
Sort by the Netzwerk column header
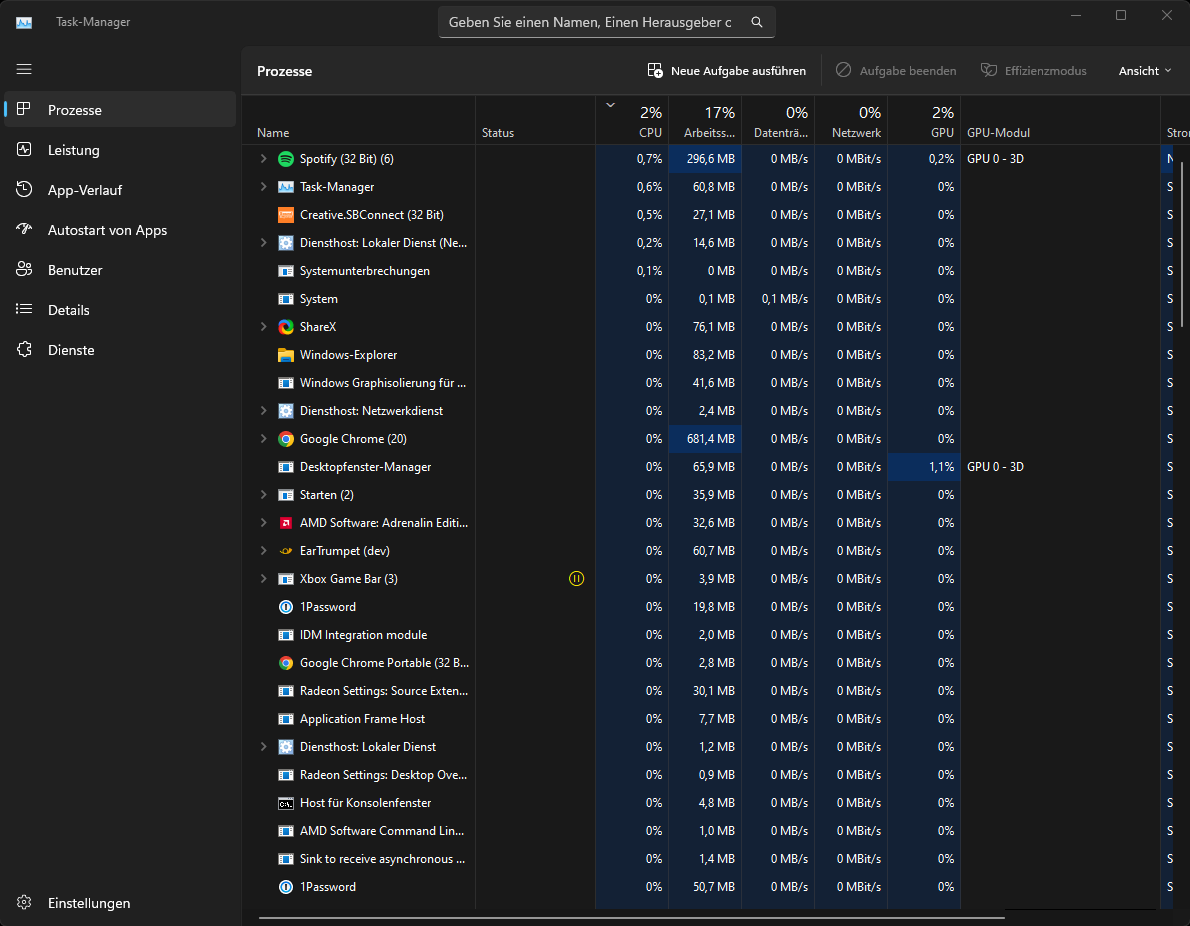(x=851, y=121)
